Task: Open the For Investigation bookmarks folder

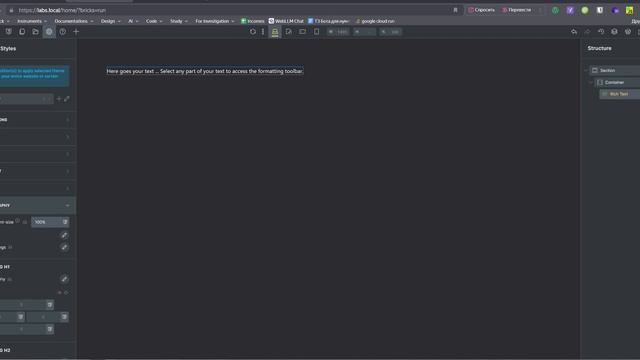Action: point(215,21)
